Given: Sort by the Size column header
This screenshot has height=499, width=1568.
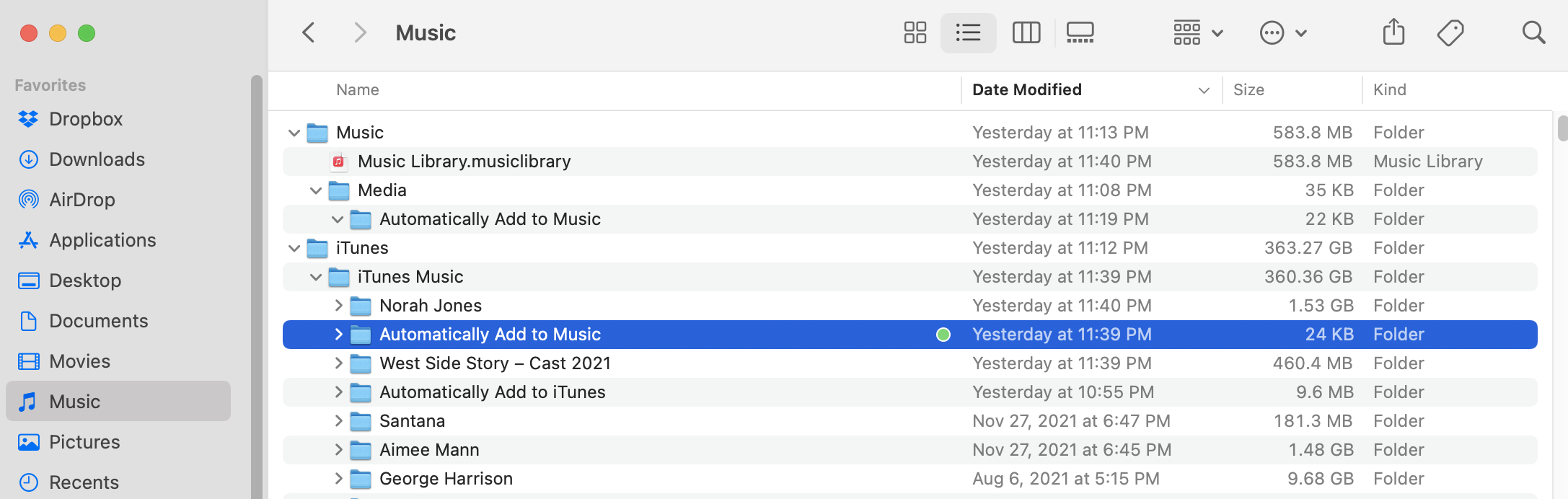Looking at the screenshot, I should [1248, 89].
